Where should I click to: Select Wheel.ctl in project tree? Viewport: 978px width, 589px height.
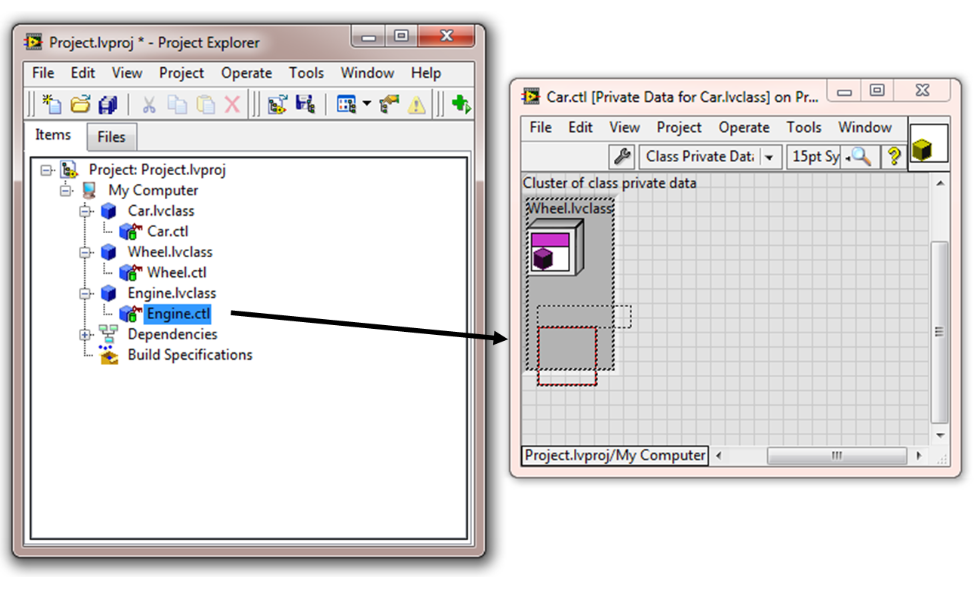tap(177, 273)
